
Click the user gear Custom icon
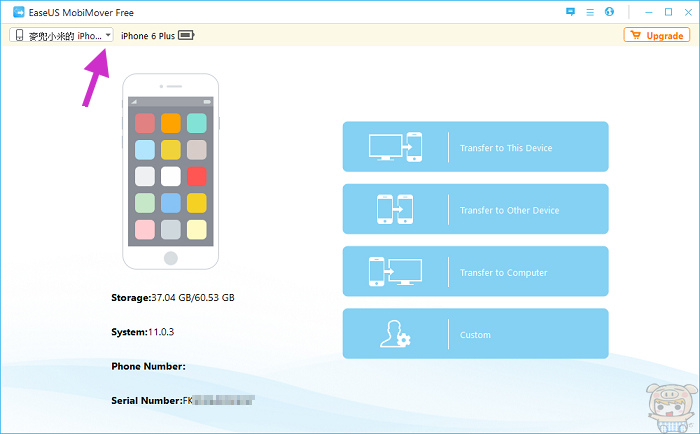click(395, 334)
